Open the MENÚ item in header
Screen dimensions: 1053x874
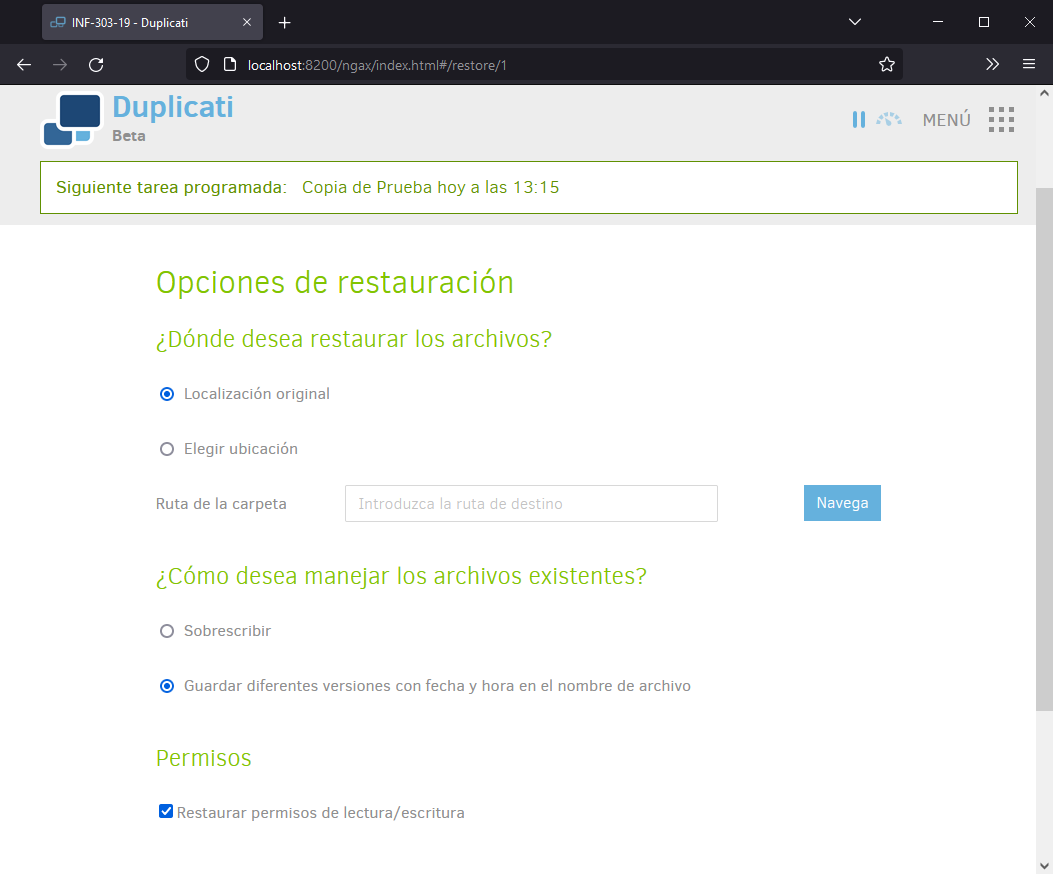[x=946, y=120]
